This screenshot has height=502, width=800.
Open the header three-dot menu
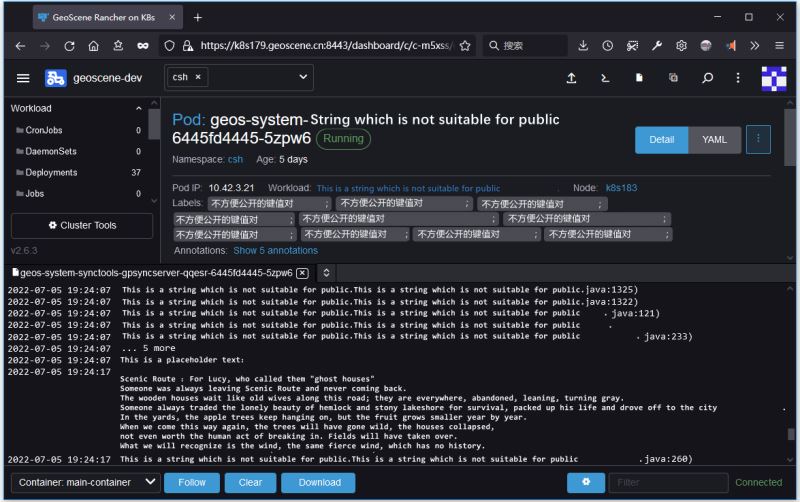[x=738, y=78]
